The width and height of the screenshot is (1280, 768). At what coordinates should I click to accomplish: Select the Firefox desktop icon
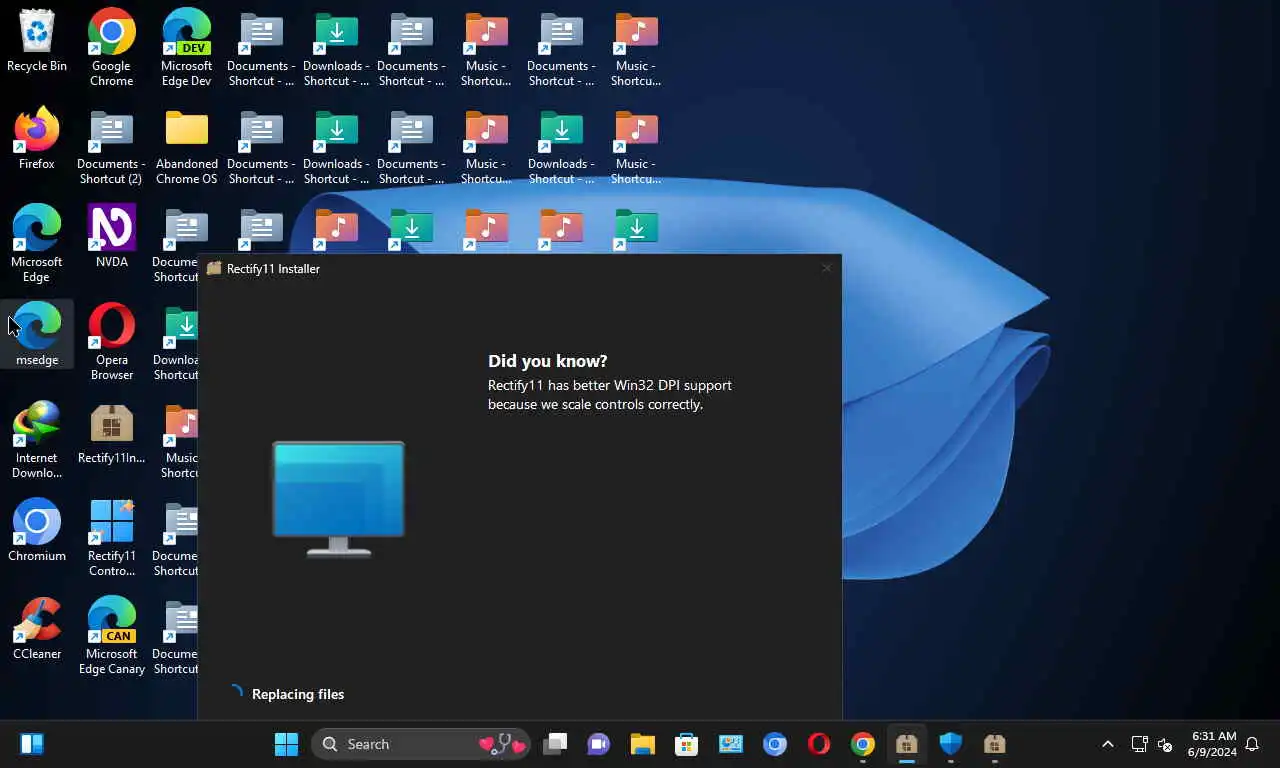click(x=37, y=140)
